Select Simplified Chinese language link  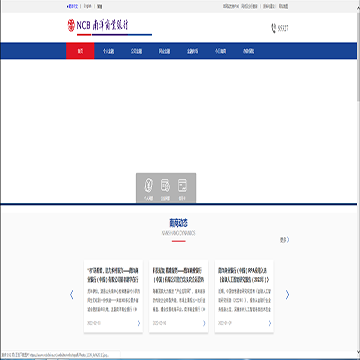pos(73,6)
